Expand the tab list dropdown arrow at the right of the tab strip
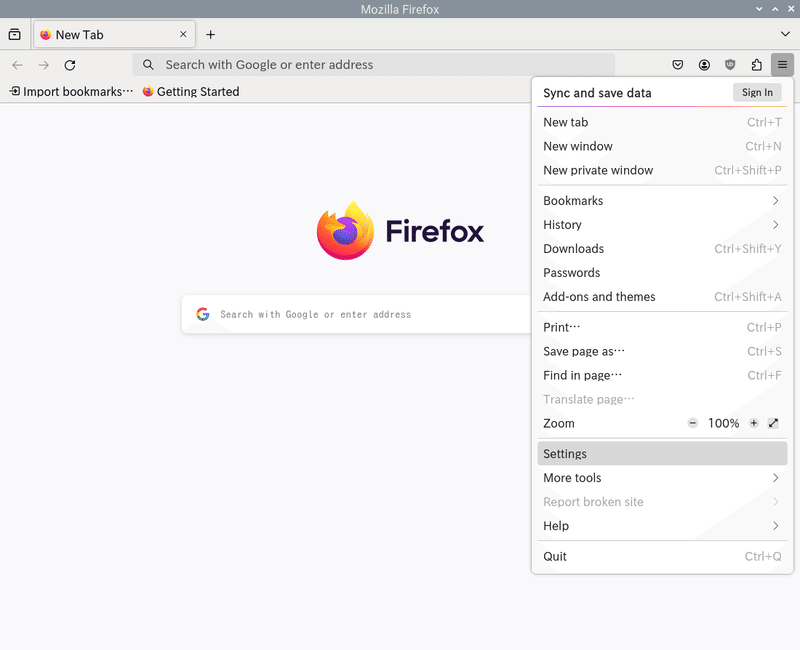800x650 pixels. pyautogui.click(x=785, y=34)
